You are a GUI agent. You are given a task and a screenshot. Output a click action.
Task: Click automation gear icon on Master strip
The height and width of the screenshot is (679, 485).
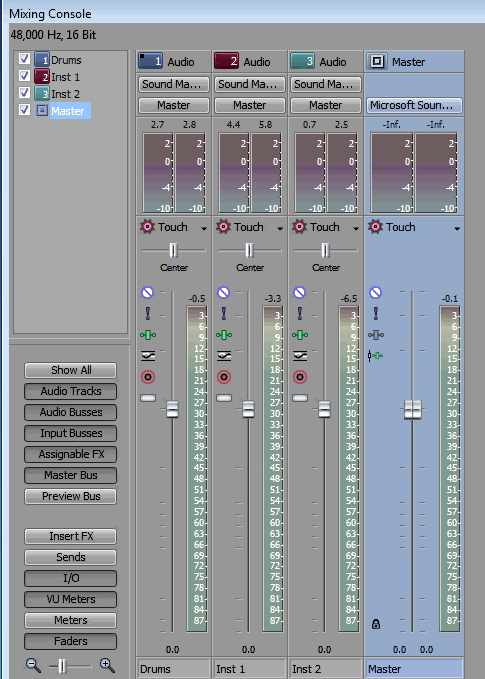pyautogui.click(x=375, y=227)
